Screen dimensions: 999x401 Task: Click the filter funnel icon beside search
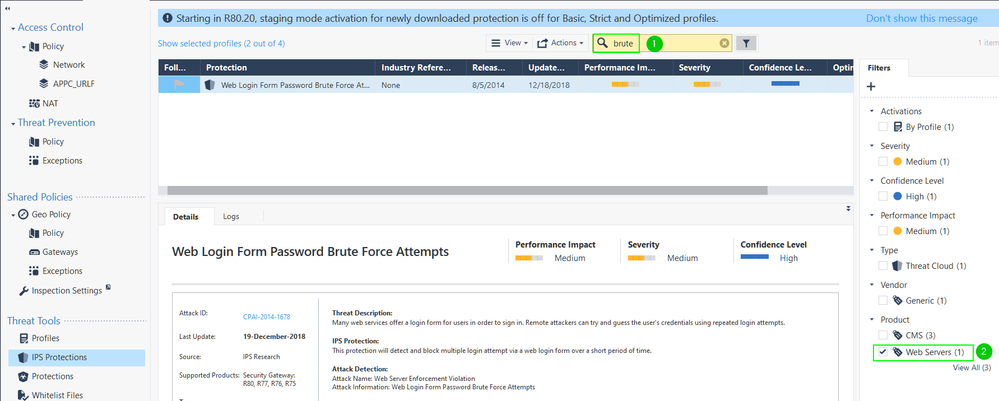click(747, 43)
